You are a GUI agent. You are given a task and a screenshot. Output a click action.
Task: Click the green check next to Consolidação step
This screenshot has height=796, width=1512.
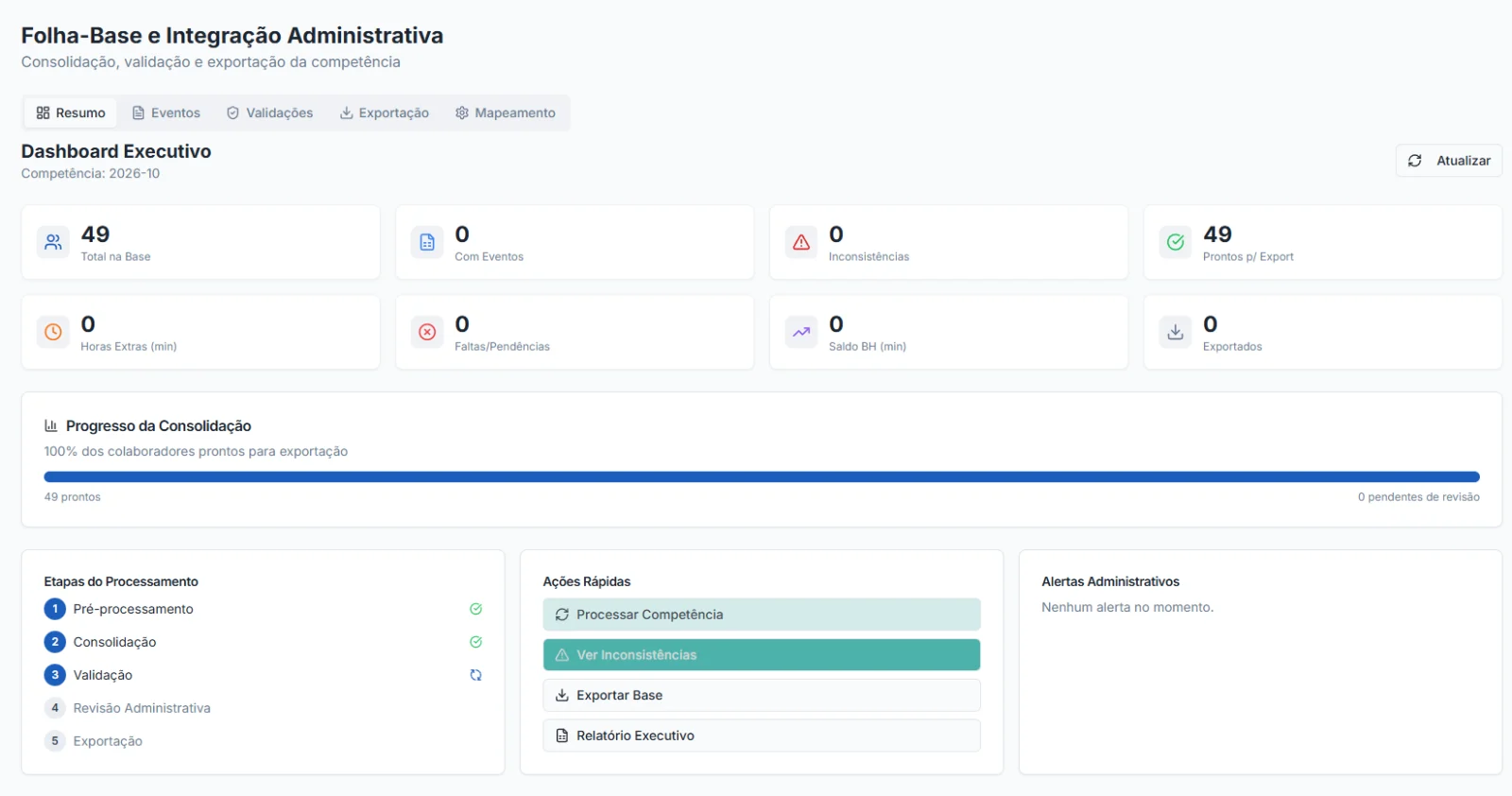click(x=476, y=642)
